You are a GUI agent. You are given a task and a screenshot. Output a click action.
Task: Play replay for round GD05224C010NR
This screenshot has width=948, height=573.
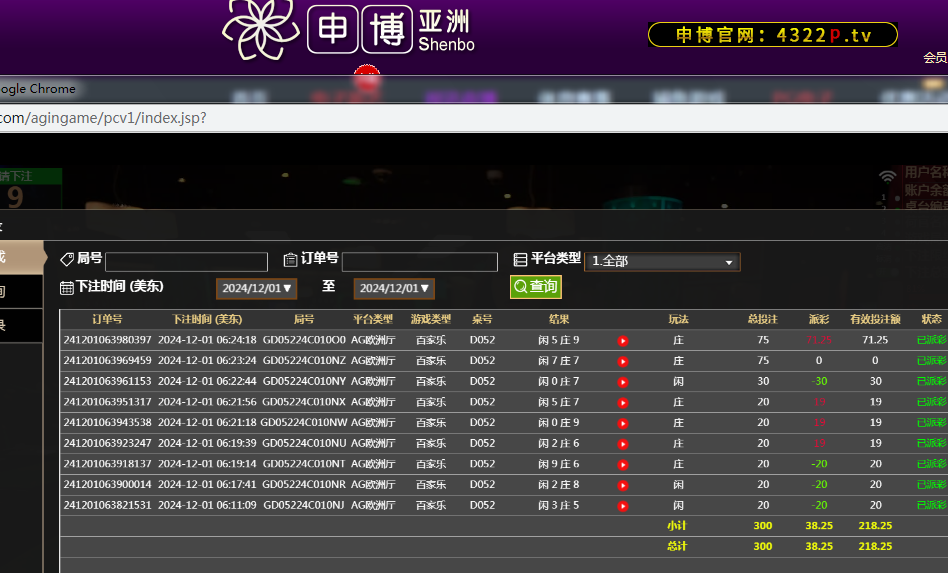coord(622,485)
